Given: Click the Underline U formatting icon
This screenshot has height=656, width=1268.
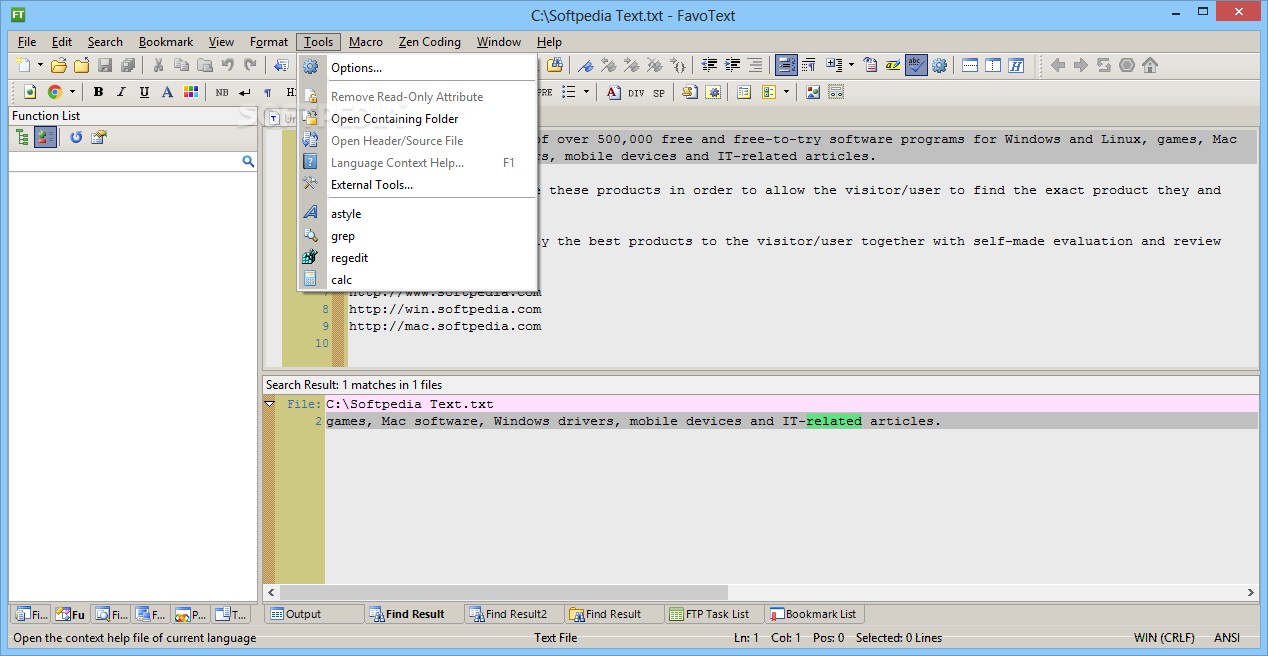Looking at the screenshot, I should (144, 92).
